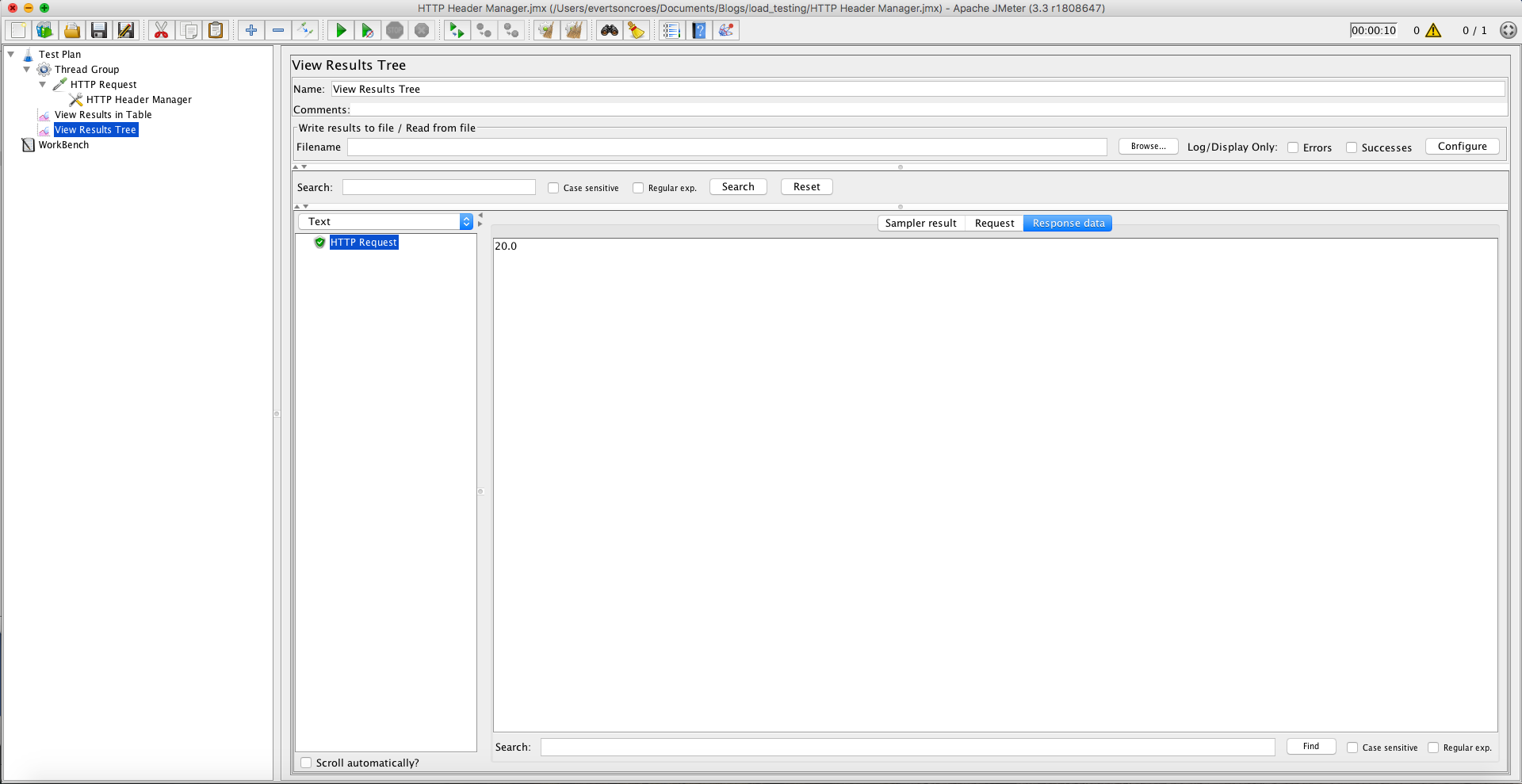This screenshot has width=1522, height=784.
Task: Clear results with single broom-gear icon
Action: (x=546, y=30)
